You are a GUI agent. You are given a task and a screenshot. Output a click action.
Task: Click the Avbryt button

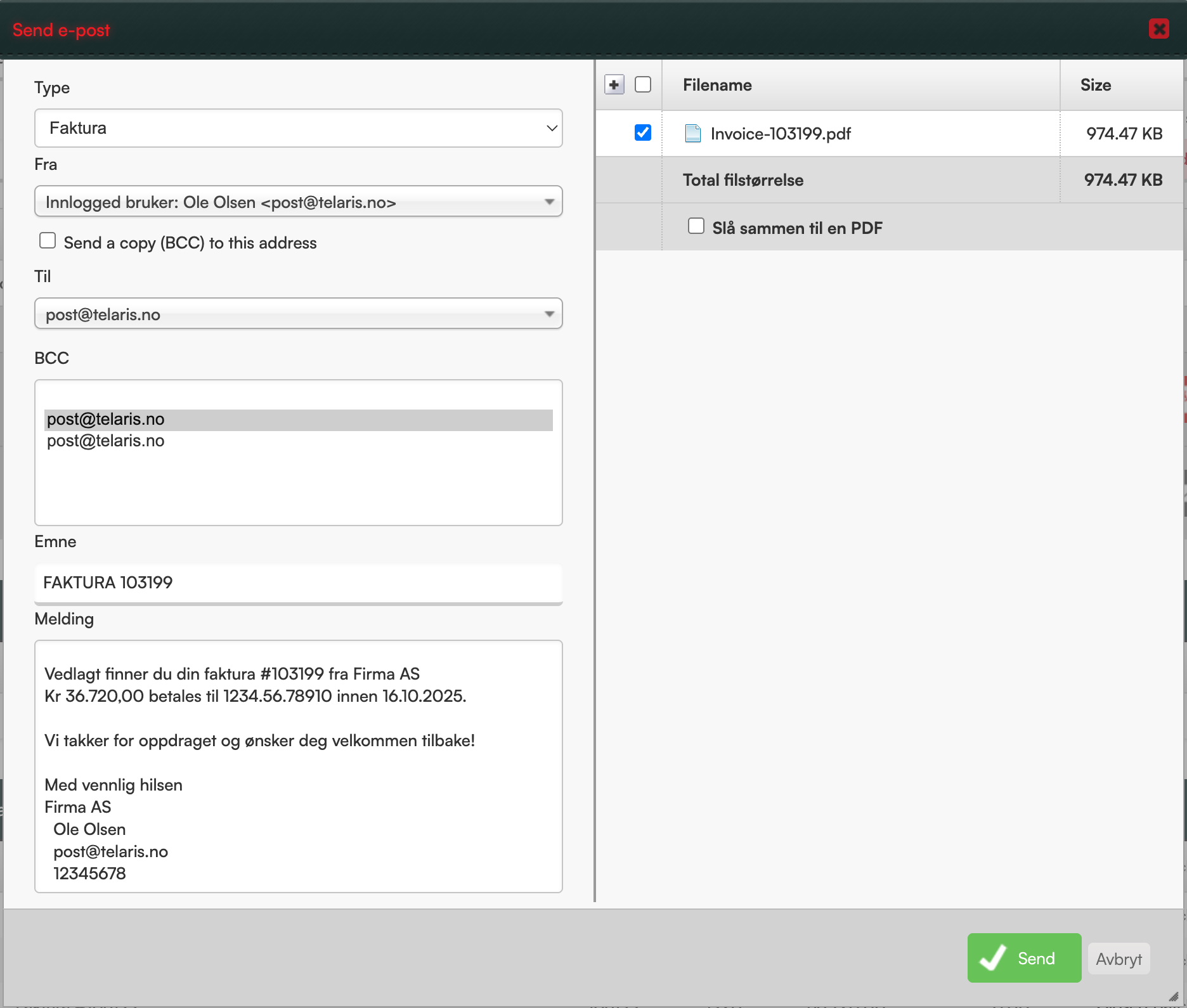click(x=1119, y=959)
